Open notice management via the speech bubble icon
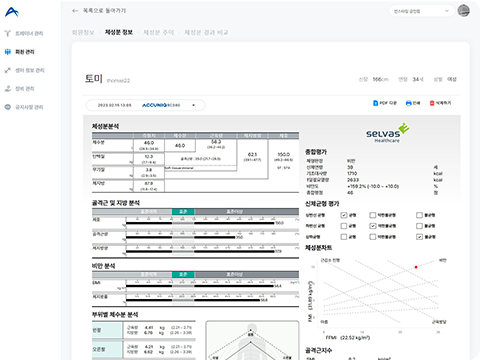 click(8, 107)
